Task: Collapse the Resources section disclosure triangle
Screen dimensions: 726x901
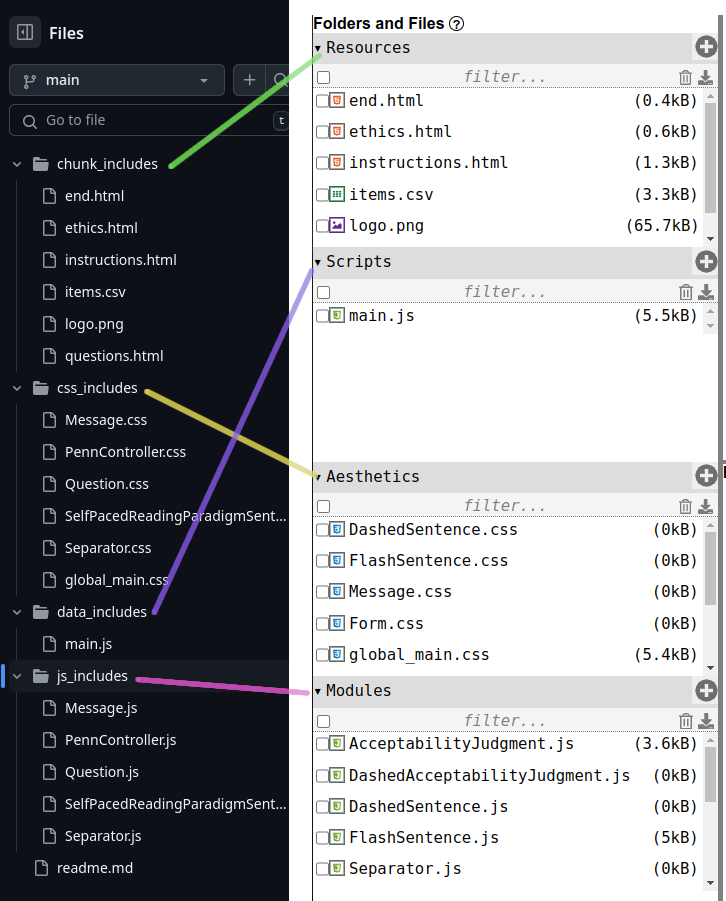Action: tap(318, 47)
